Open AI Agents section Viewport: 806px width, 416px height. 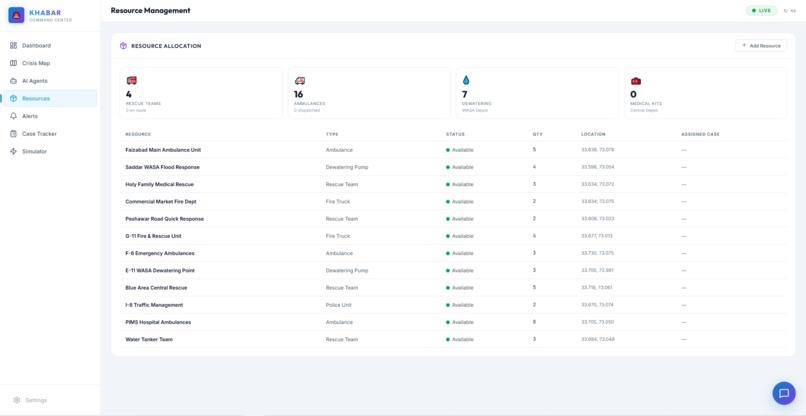[50, 81]
